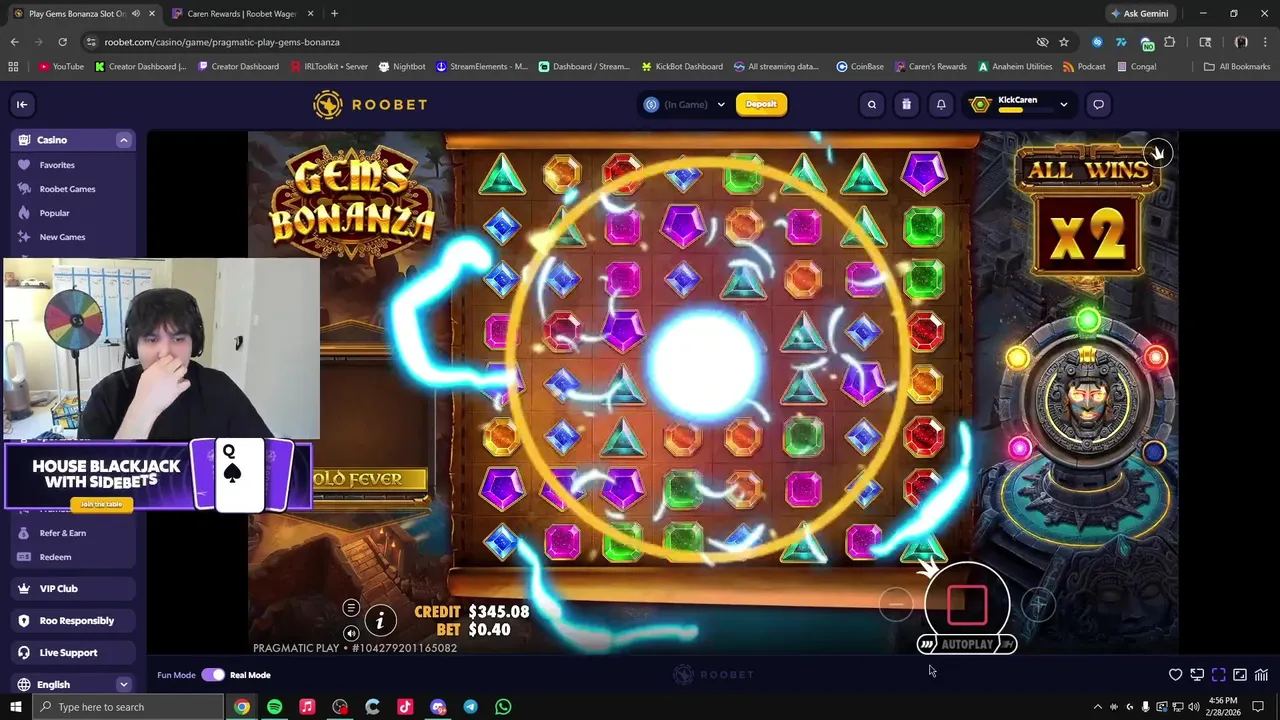Click the Windows search box
The width and height of the screenshot is (1280, 720).
coord(128,707)
